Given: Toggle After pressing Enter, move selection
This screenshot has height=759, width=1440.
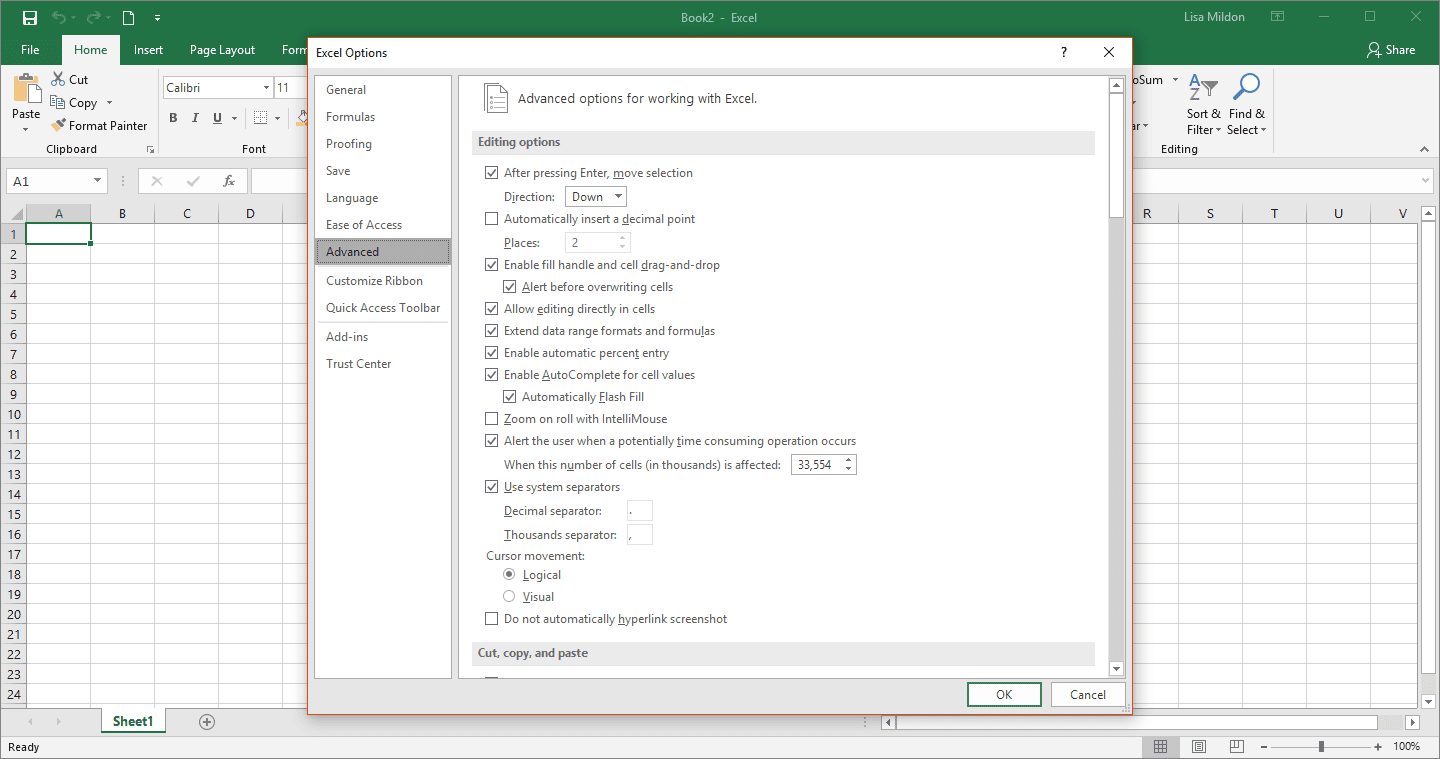Looking at the screenshot, I should pyautogui.click(x=491, y=173).
